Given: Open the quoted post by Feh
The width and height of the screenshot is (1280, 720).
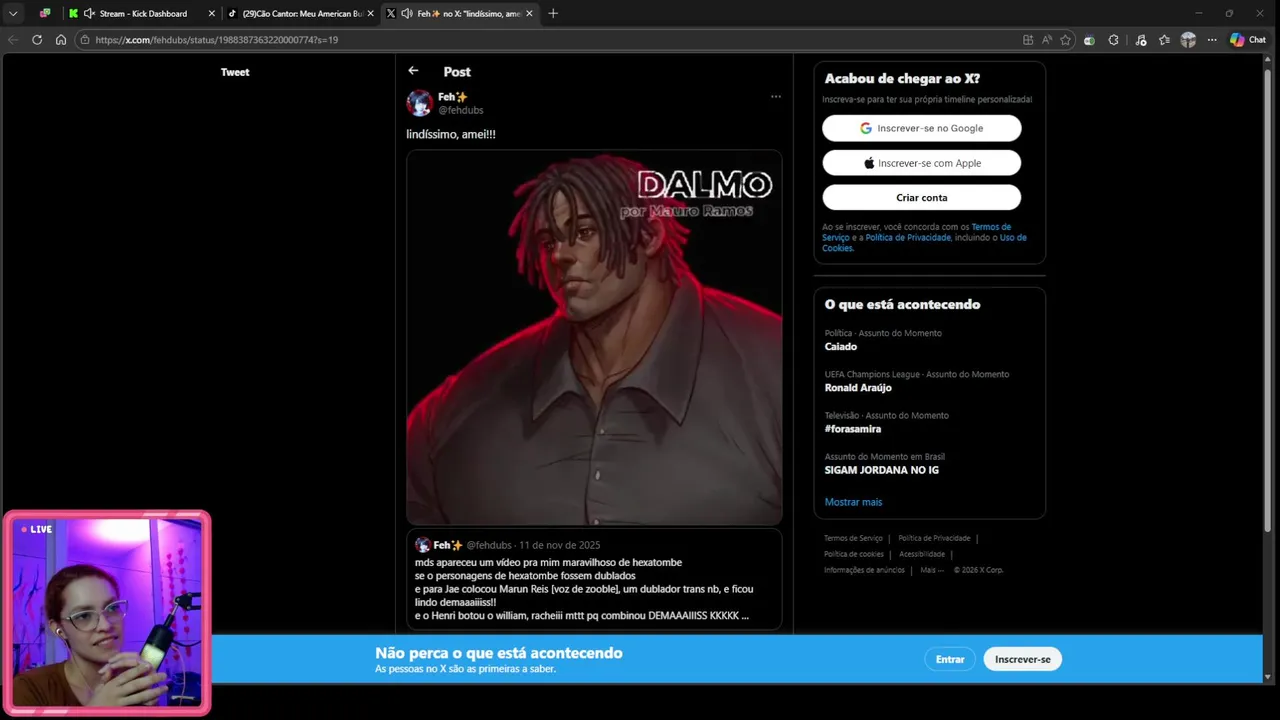Looking at the screenshot, I should click(x=594, y=580).
